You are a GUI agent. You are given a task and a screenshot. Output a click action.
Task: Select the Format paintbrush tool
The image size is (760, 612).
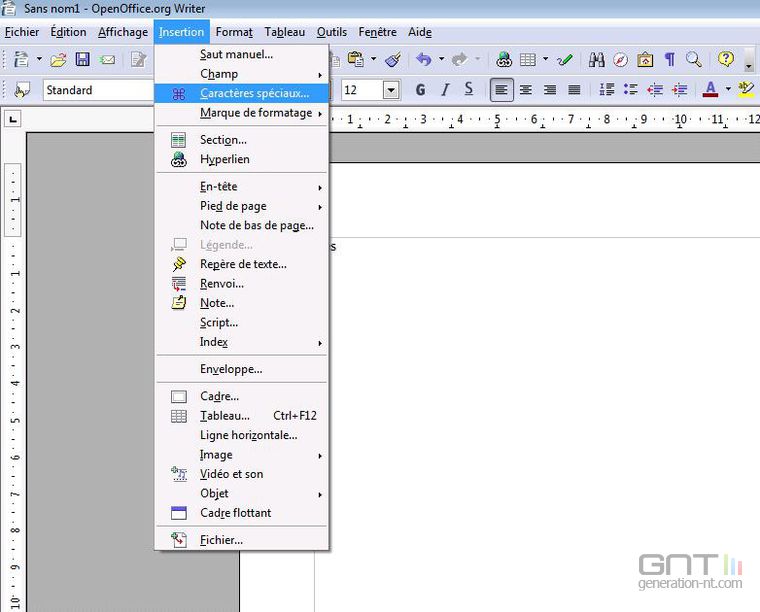(393, 60)
